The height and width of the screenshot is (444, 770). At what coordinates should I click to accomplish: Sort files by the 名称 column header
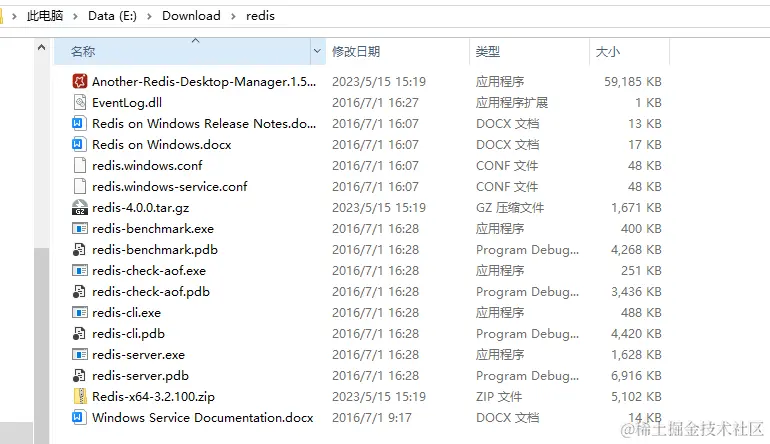[x=182, y=51]
